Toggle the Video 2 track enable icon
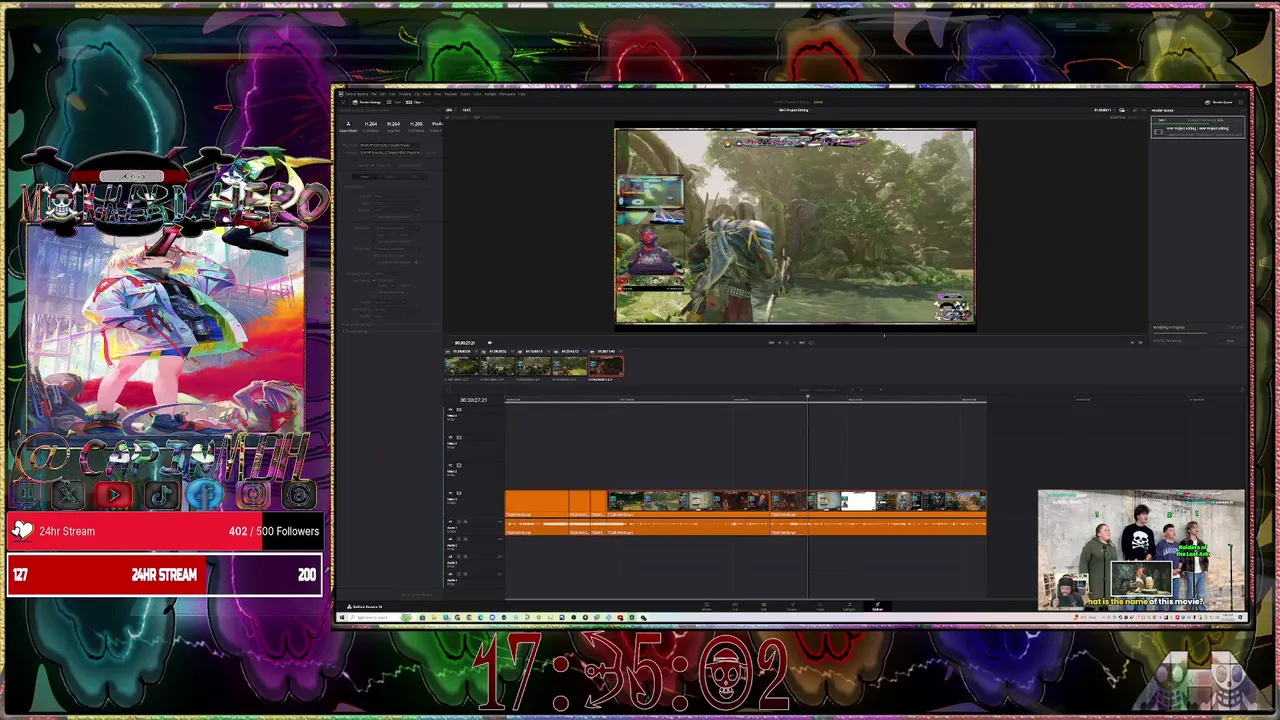1280x720 pixels. point(459,465)
